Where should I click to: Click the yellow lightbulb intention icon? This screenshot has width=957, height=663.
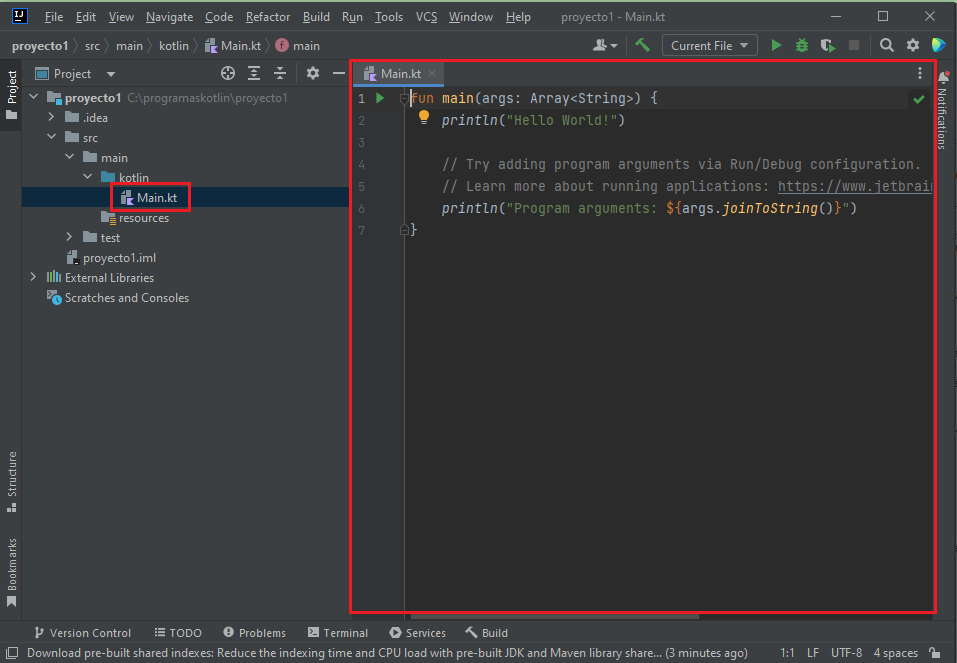tap(424, 117)
